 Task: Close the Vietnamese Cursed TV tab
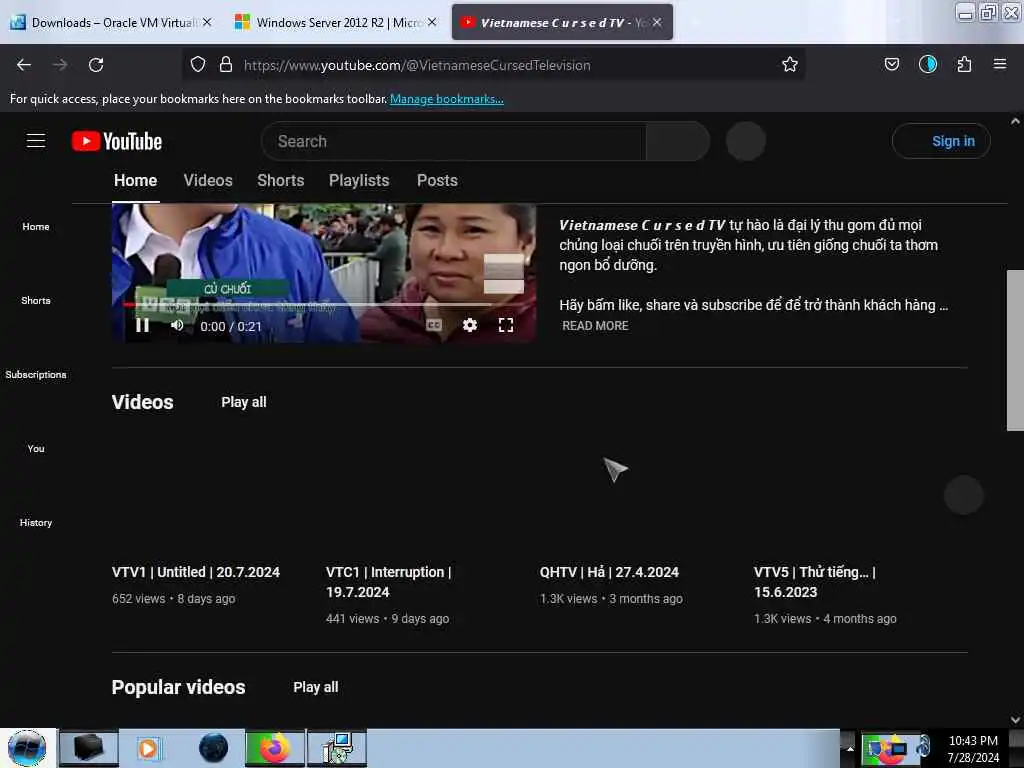pos(657,22)
